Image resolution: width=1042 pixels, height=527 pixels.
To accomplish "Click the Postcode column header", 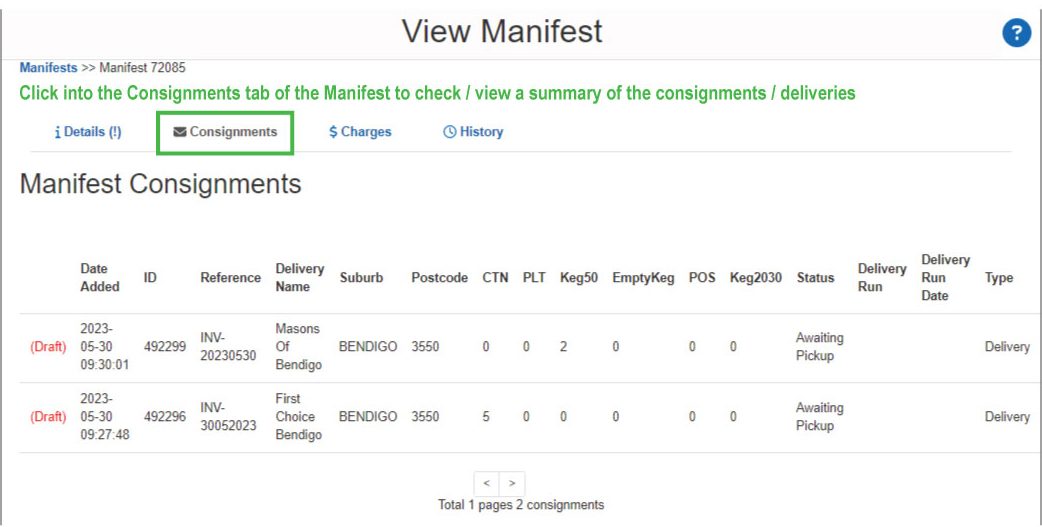I will [x=439, y=278].
